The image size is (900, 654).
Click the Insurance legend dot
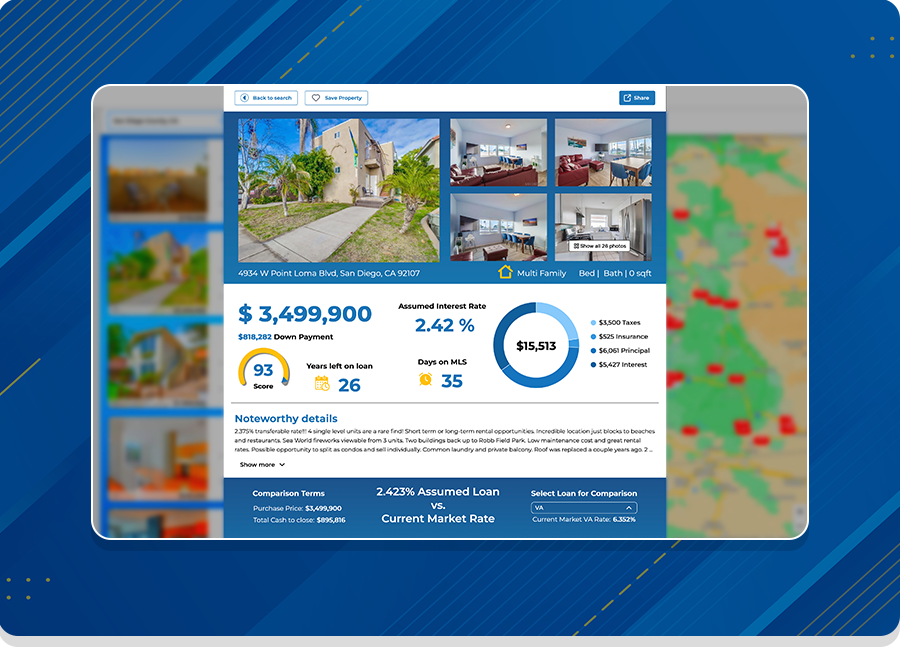click(x=593, y=337)
